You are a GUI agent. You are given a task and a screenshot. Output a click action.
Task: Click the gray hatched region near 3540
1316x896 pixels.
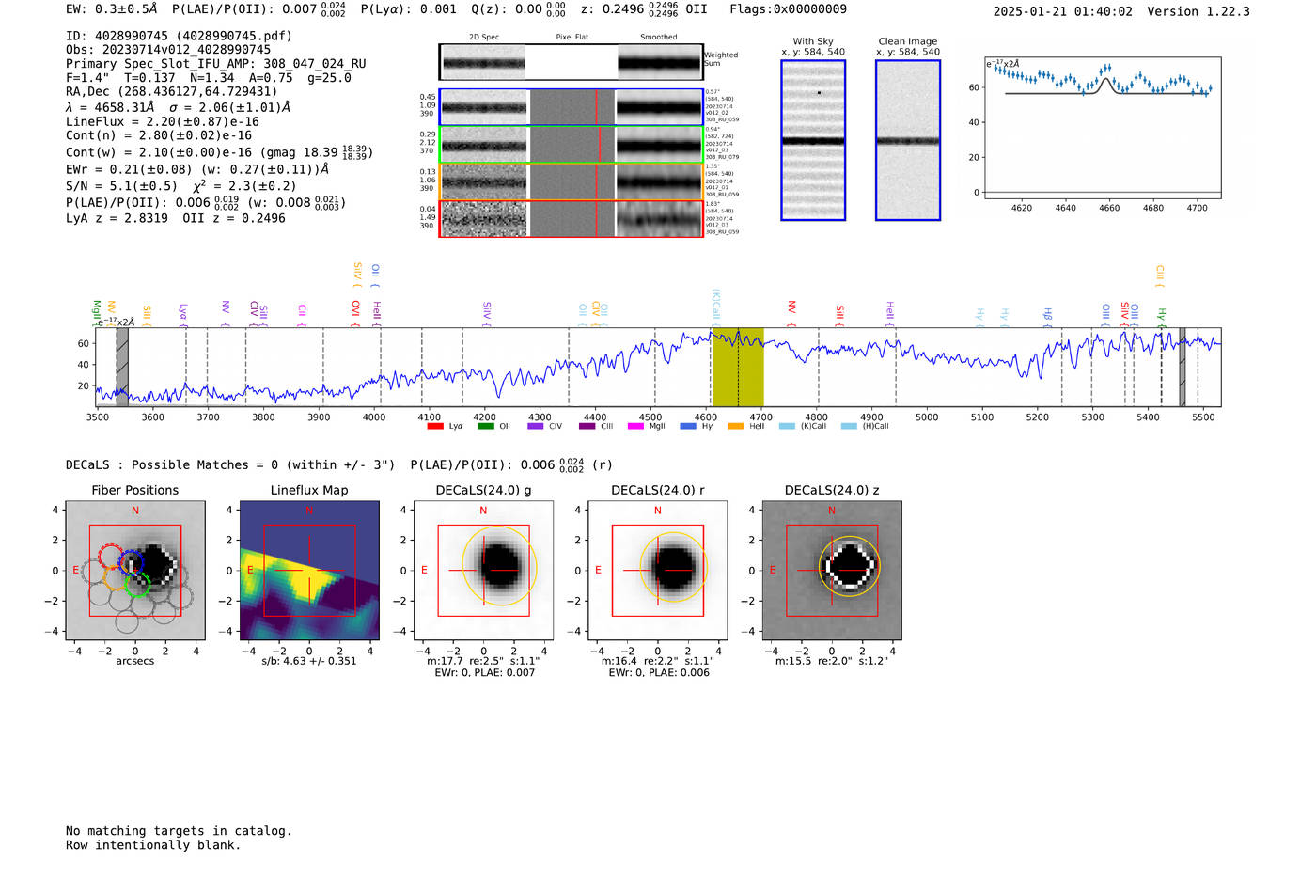click(122, 367)
